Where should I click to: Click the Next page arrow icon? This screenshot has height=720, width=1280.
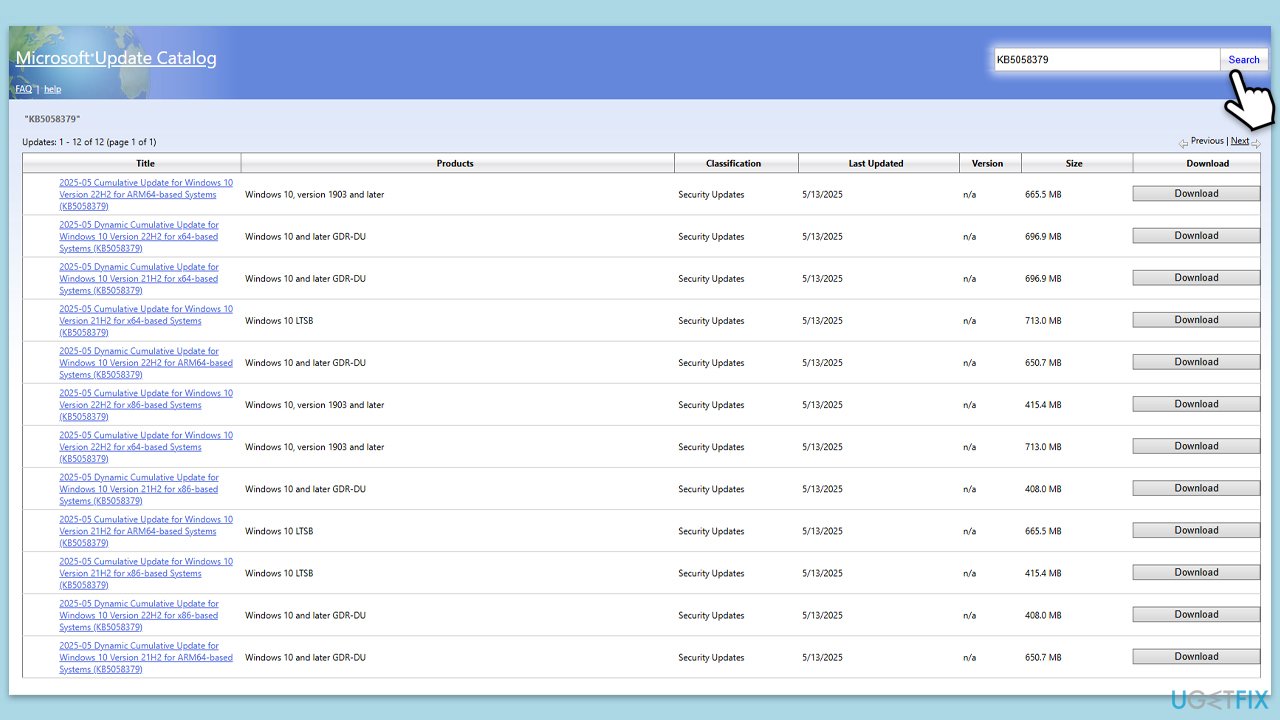tap(1256, 143)
